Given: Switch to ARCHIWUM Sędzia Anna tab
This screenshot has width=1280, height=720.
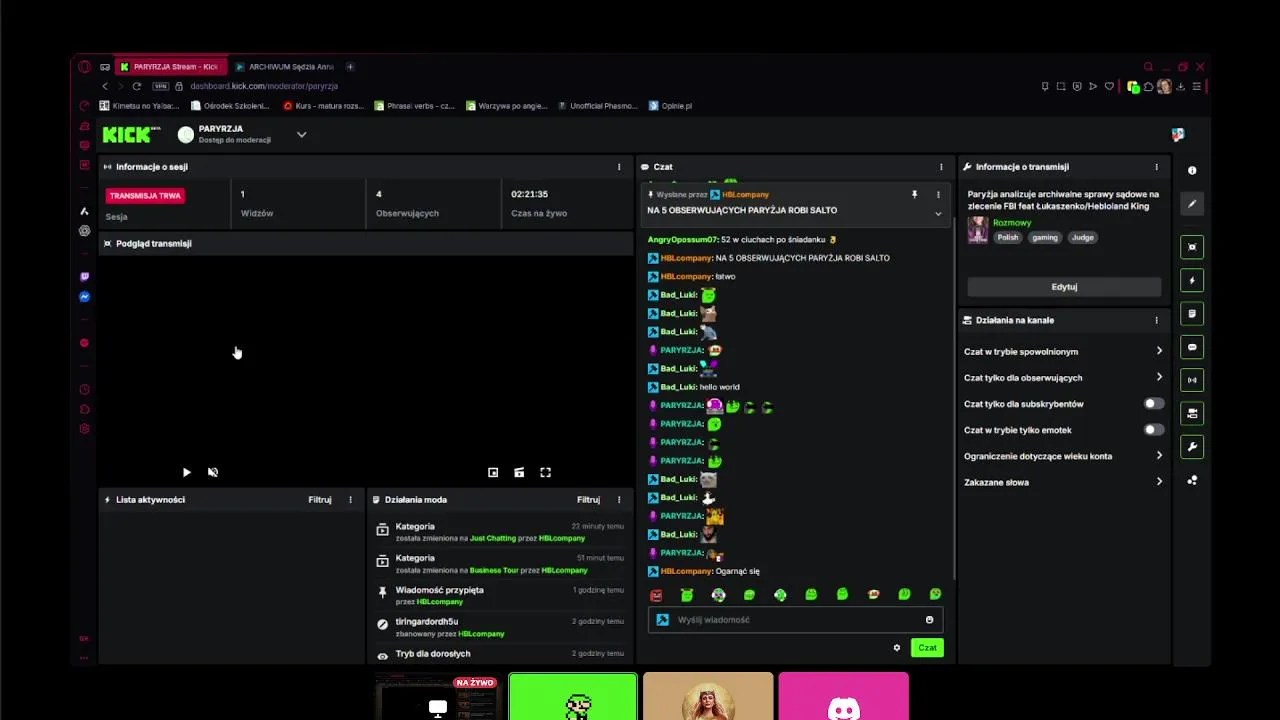Looking at the screenshot, I should [x=286, y=67].
